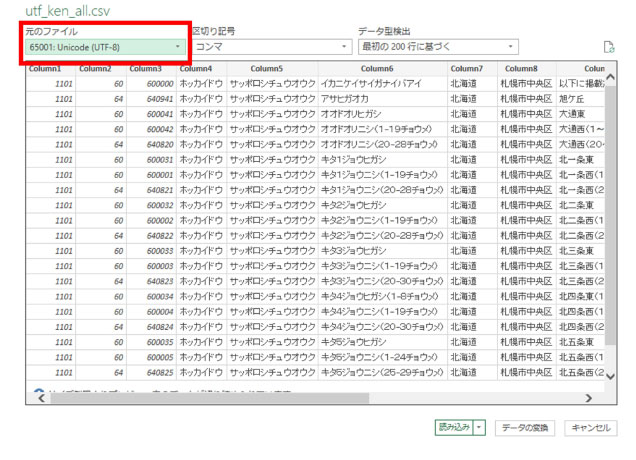Click the info icon in the truncation notice
636x460 pixels.
pos(39,392)
